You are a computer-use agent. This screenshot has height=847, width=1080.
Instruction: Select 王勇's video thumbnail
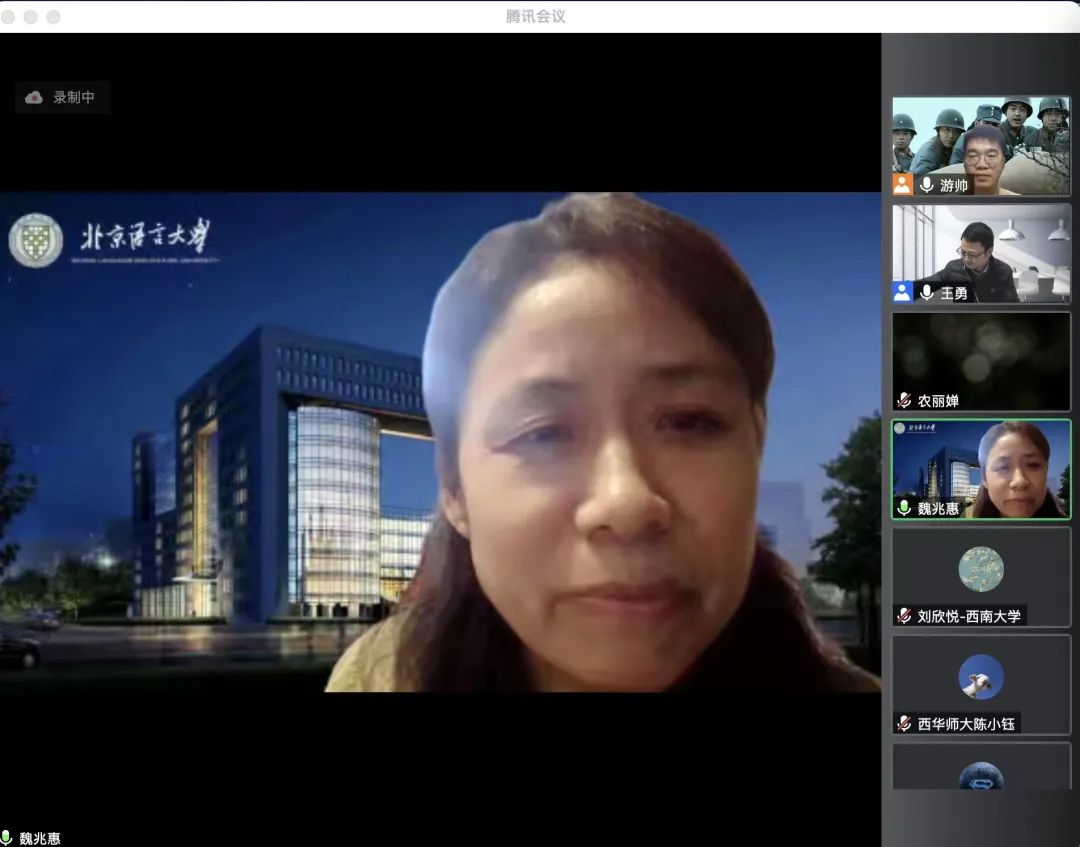(980, 248)
